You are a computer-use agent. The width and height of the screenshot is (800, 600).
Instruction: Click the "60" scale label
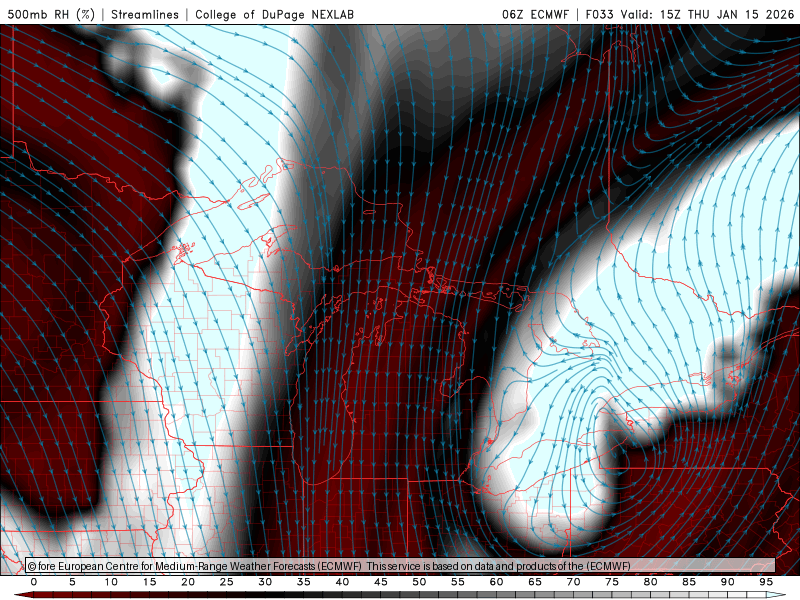tap(496, 582)
